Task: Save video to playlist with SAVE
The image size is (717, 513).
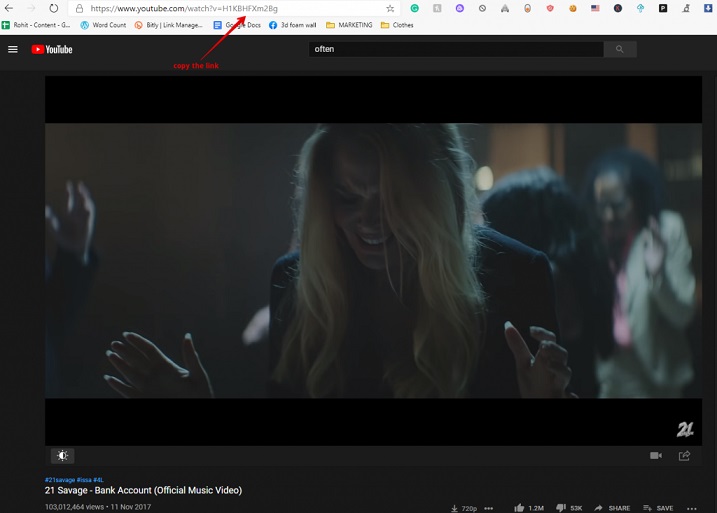Action: [658, 508]
